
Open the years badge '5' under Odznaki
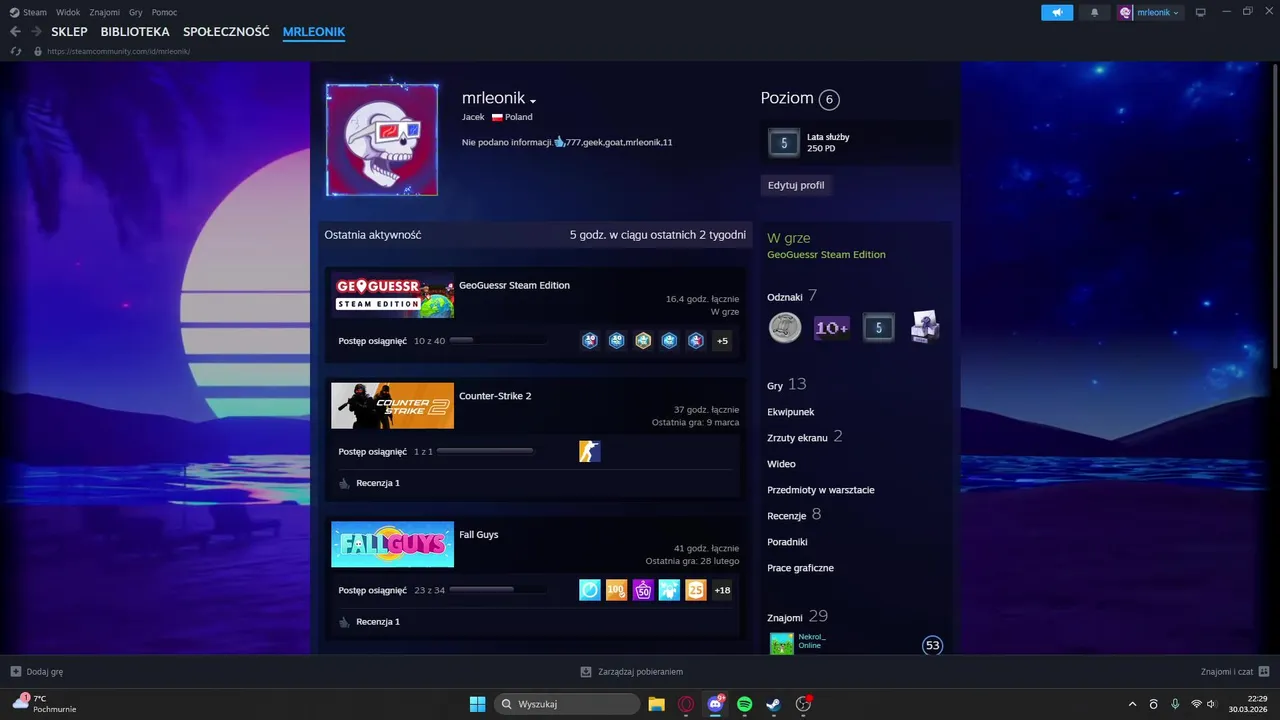(878, 328)
